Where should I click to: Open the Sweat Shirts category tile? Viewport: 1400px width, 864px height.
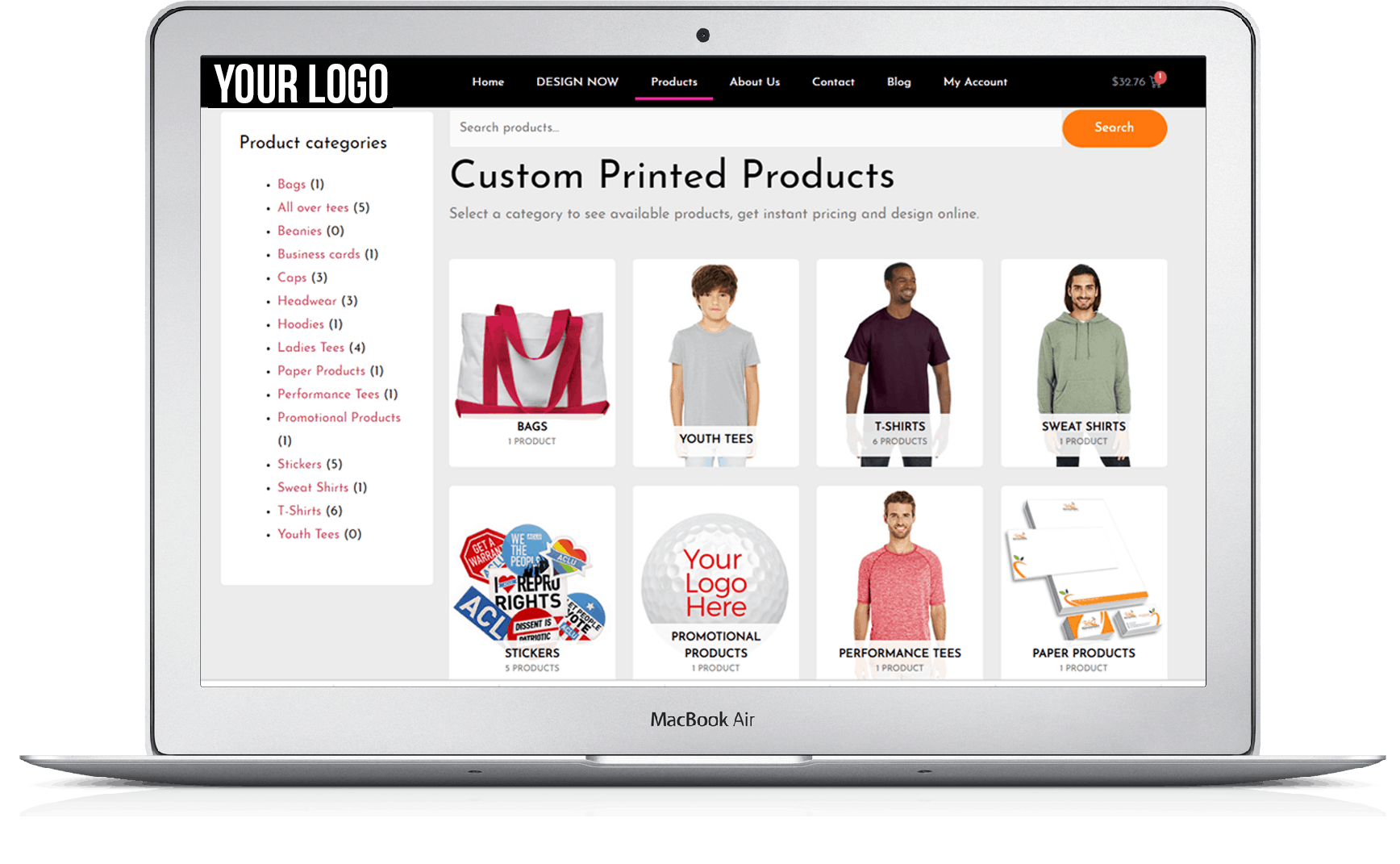(x=1084, y=362)
